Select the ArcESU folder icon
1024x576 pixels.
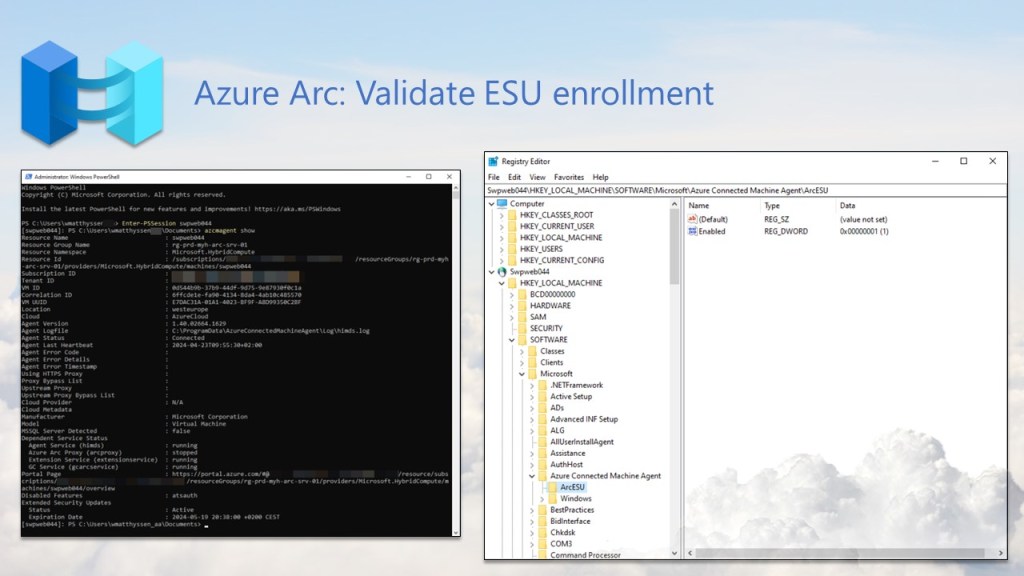point(552,487)
